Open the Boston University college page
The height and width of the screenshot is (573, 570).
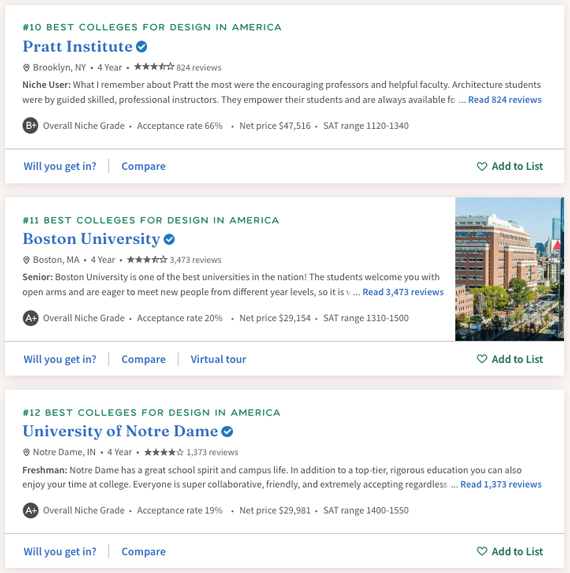91,239
